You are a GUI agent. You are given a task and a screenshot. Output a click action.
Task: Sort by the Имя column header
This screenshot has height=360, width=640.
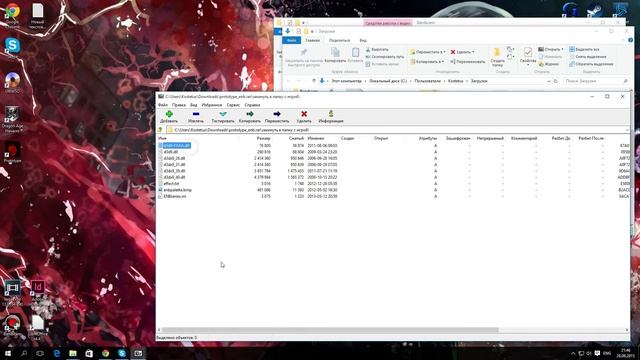162,138
